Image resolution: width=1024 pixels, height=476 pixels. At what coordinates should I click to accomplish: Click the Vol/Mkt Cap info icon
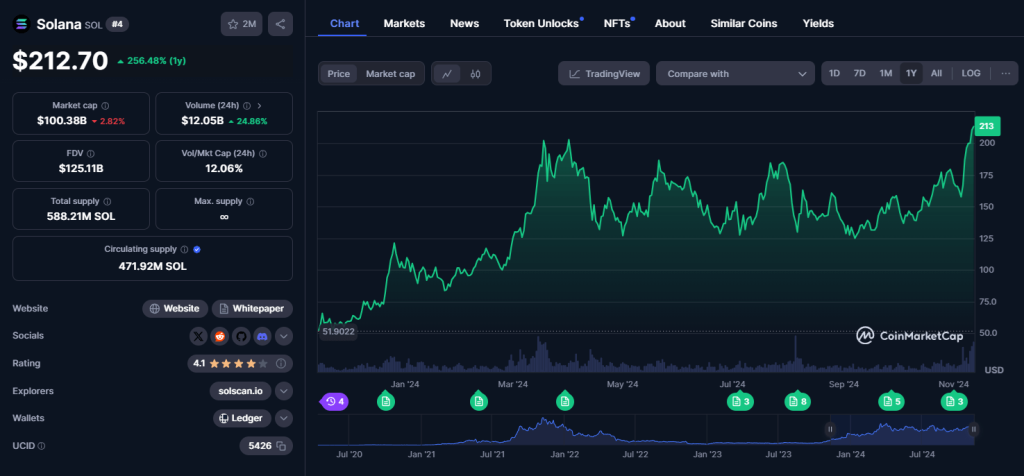coord(263,153)
